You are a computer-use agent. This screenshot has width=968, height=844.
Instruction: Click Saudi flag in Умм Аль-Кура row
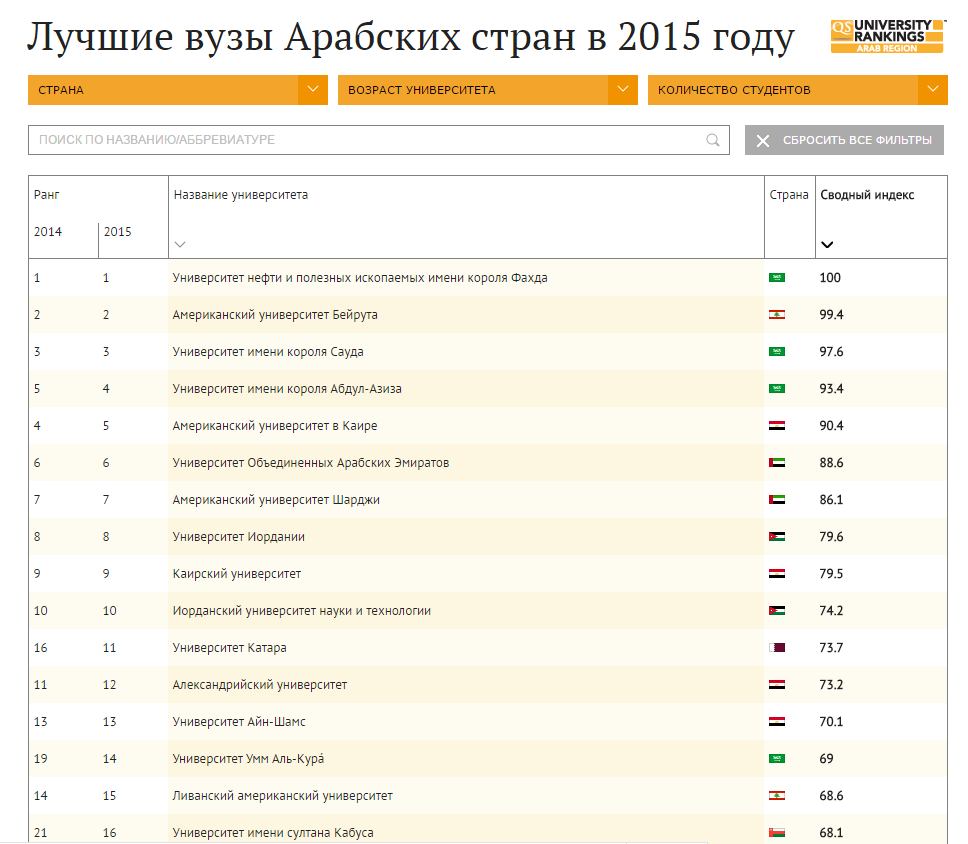pyautogui.click(x=777, y=759)
